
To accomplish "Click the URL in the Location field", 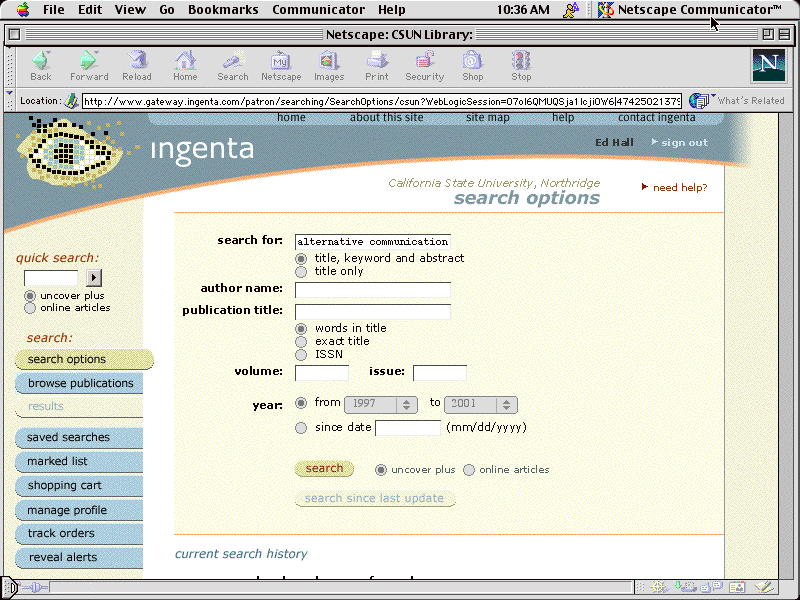I will point(382,102).
